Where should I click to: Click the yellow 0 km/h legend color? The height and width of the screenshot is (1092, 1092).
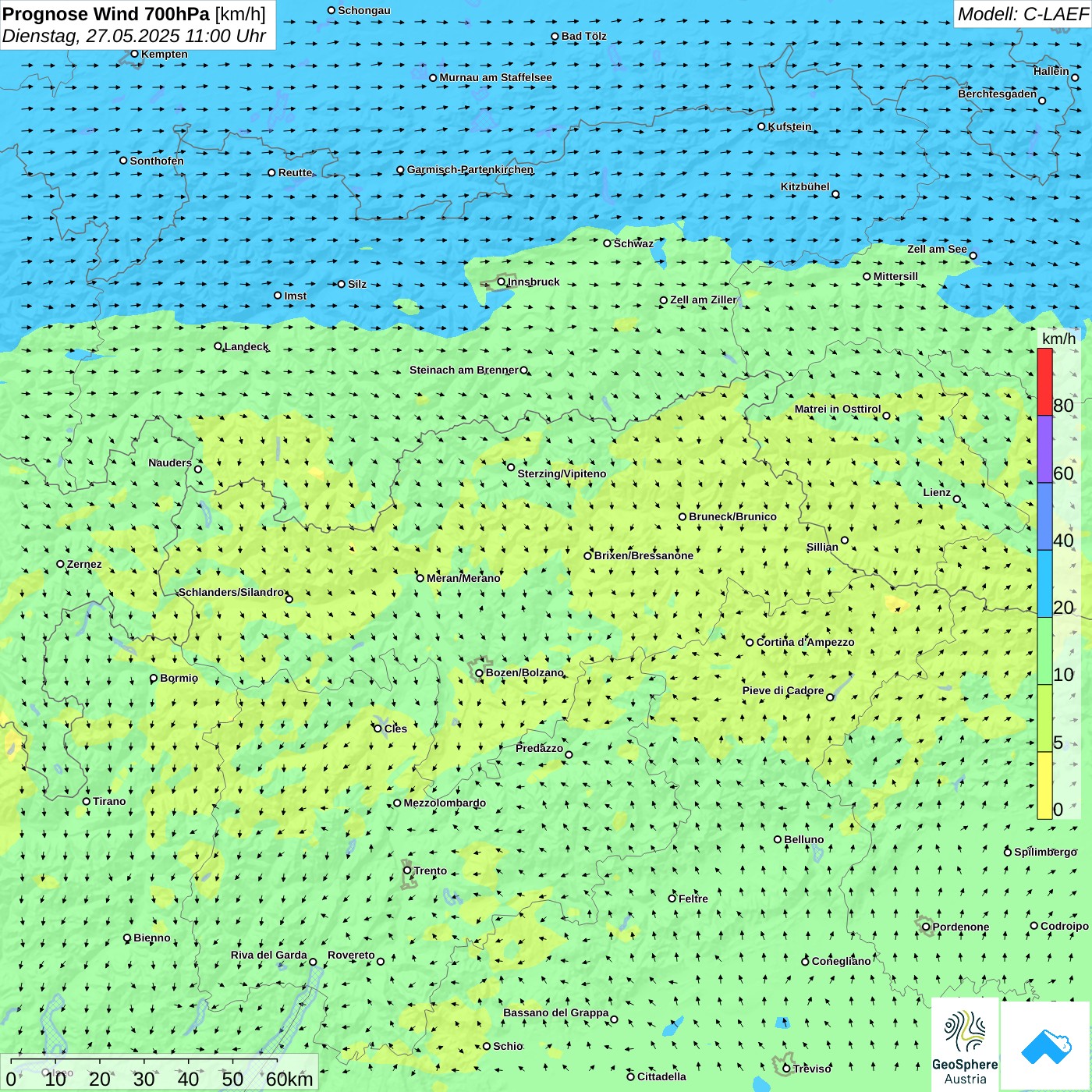click(x=1044, y=785)
